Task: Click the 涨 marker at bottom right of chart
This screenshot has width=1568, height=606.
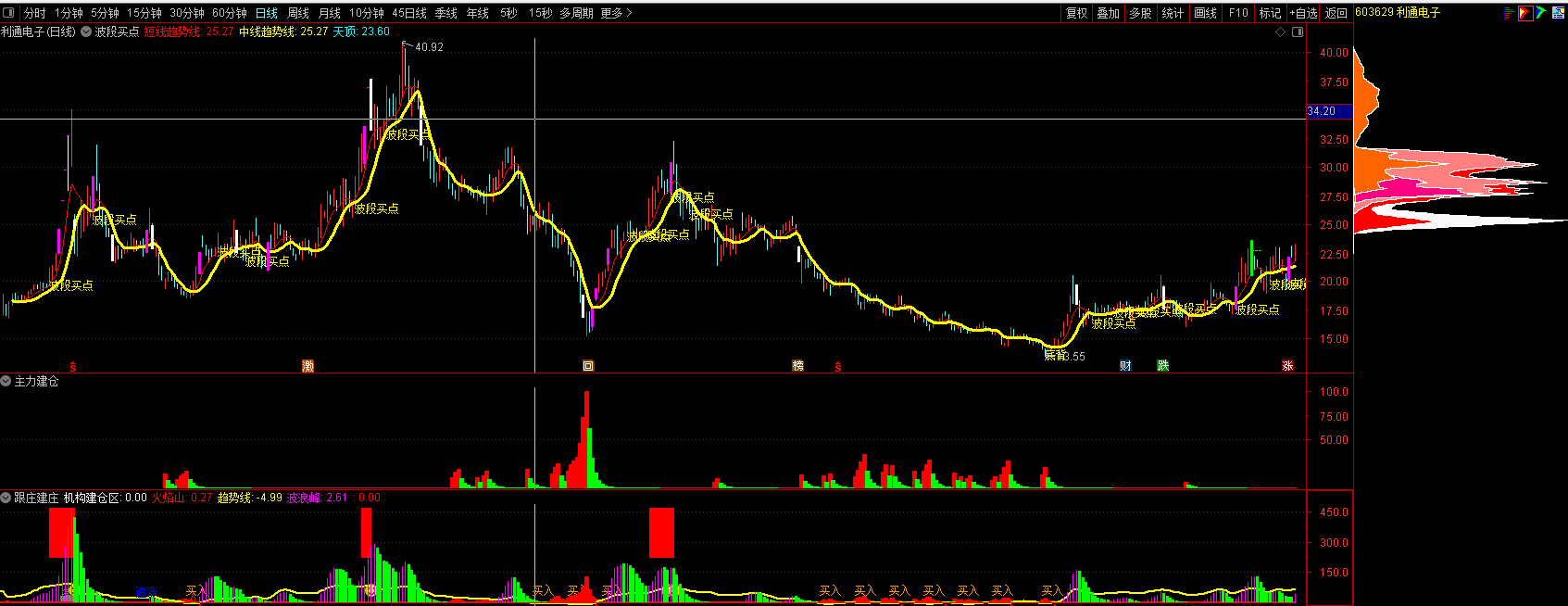Action: coord(1287,366)
